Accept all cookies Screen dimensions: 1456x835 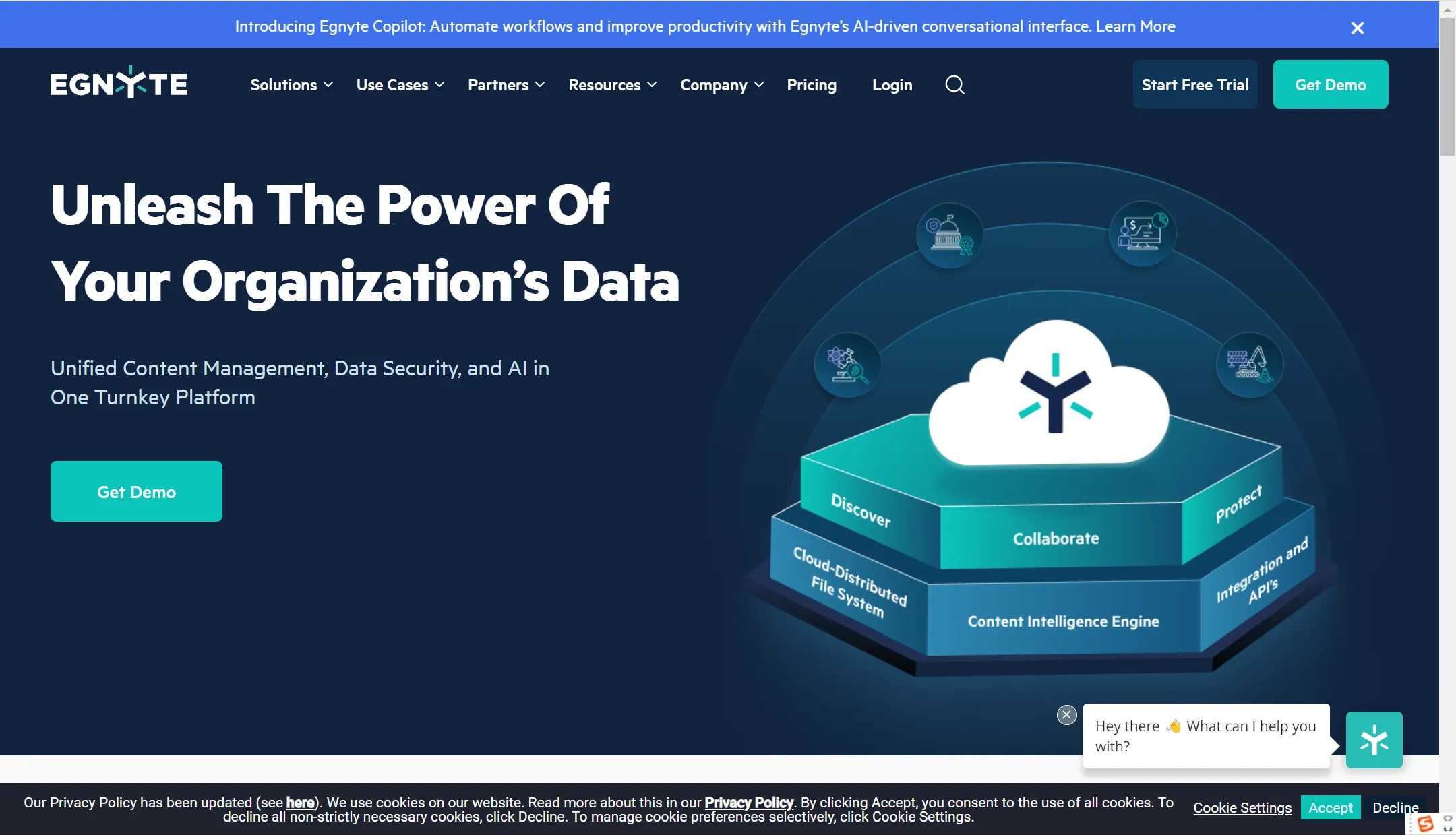click(1331, 807)
